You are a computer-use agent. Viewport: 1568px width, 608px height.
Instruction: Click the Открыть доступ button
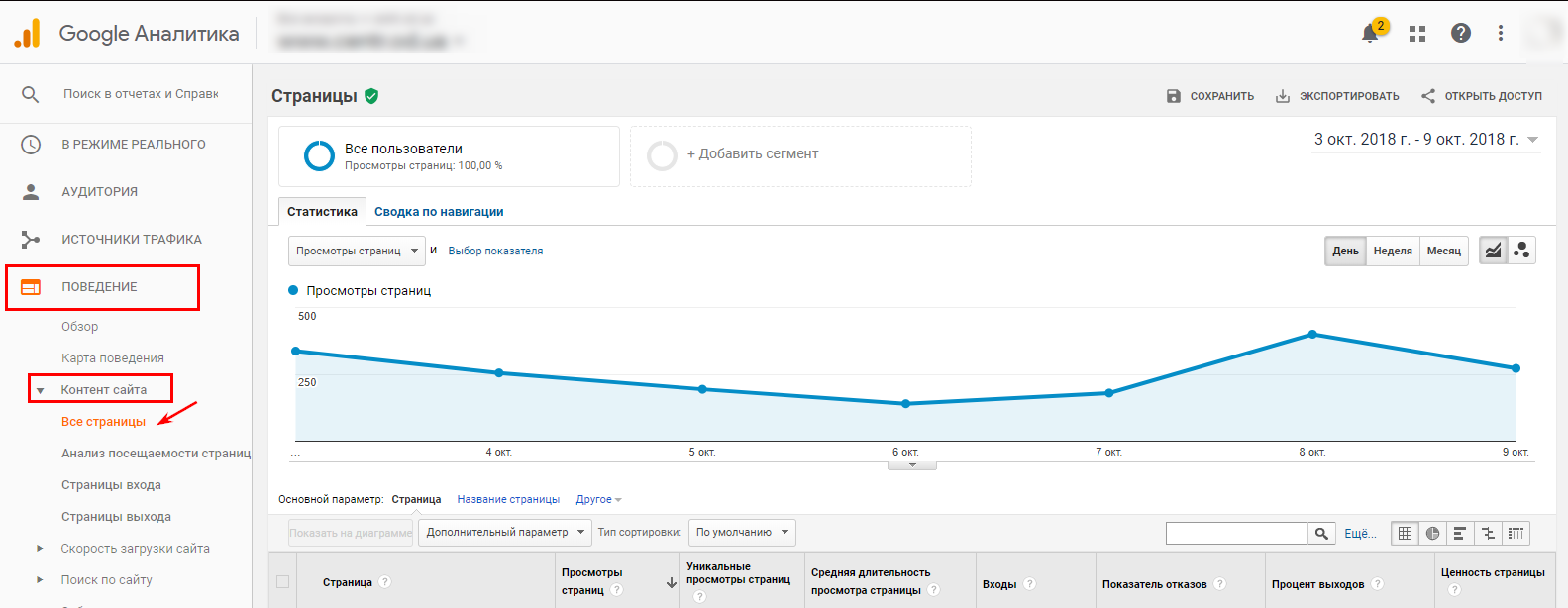(x=1482, y=96)
